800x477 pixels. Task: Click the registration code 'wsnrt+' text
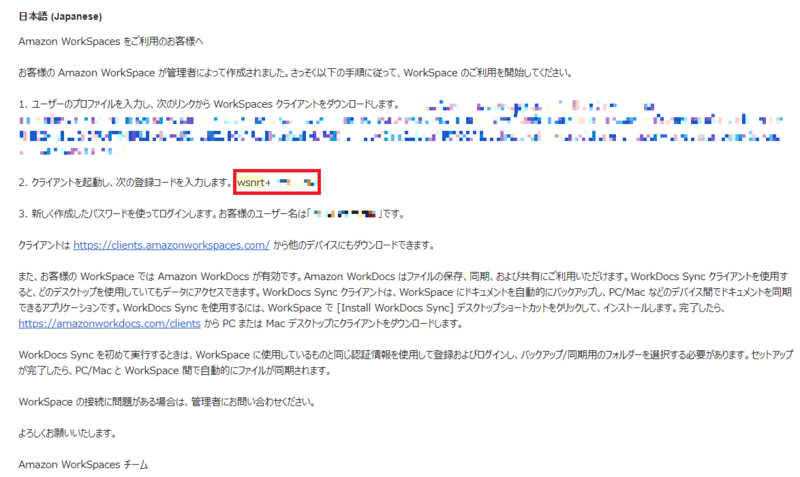click(x=254, y=182)
